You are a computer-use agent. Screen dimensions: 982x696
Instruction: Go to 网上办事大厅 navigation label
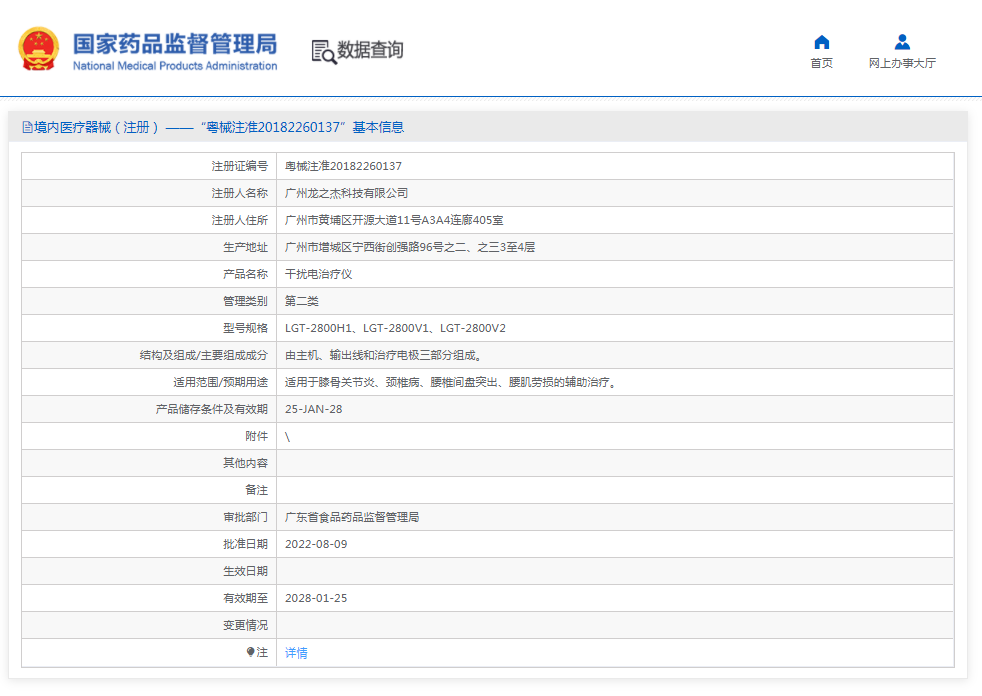click(902, 64)
